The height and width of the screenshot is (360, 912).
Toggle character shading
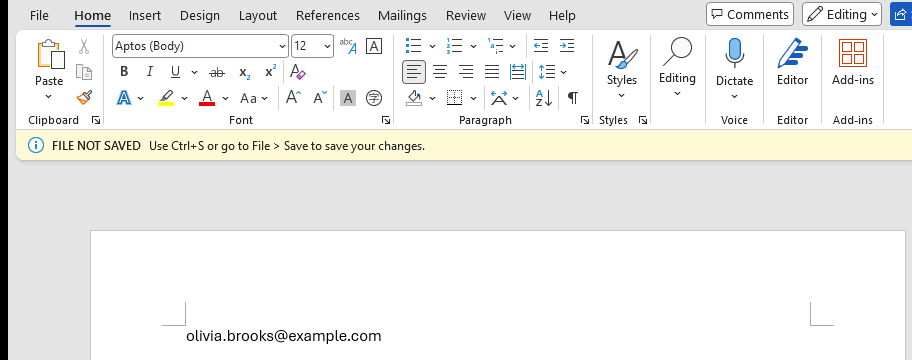348,98
